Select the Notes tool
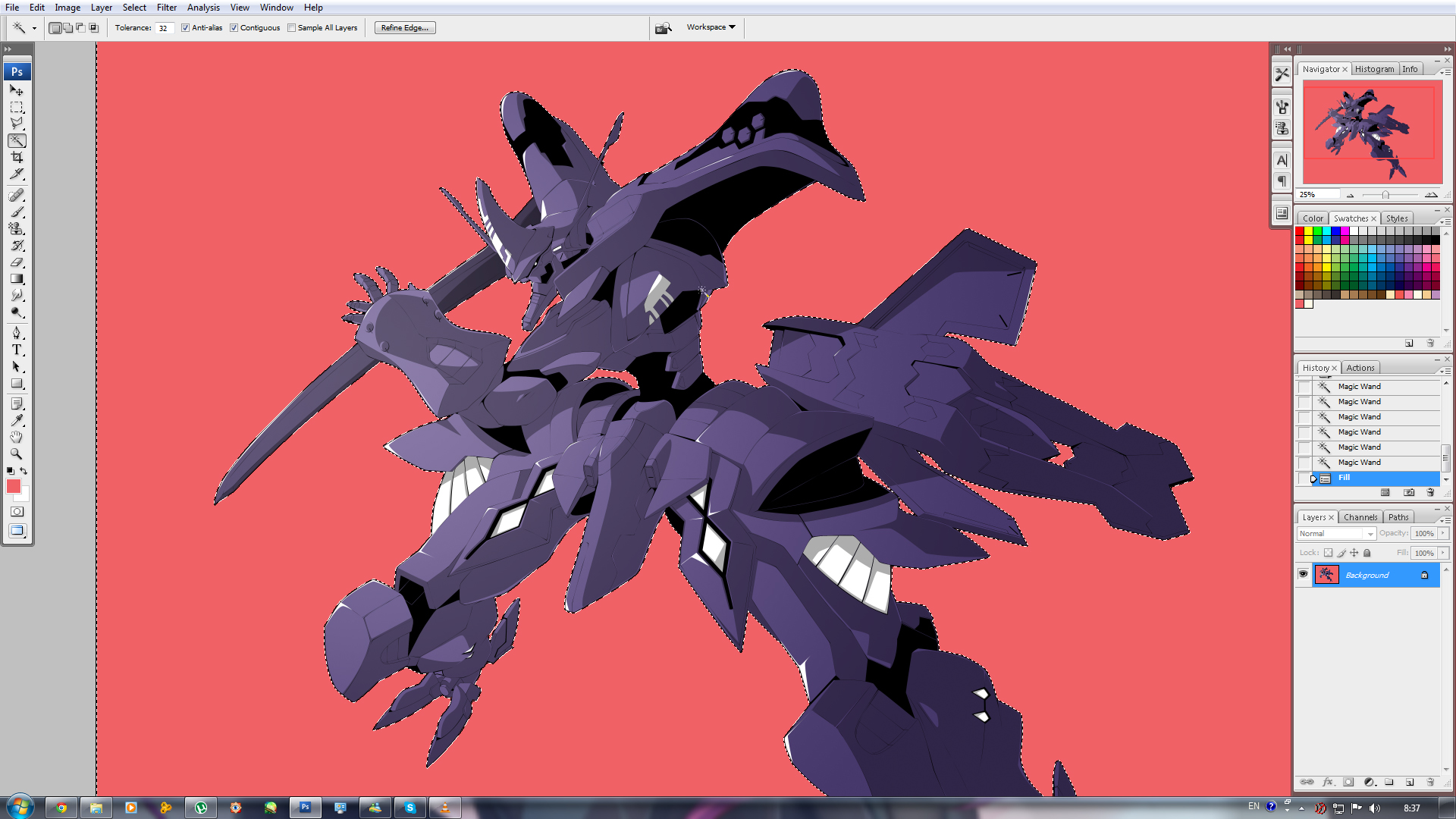Viewport: 1456px width, 819px height. 17,403
